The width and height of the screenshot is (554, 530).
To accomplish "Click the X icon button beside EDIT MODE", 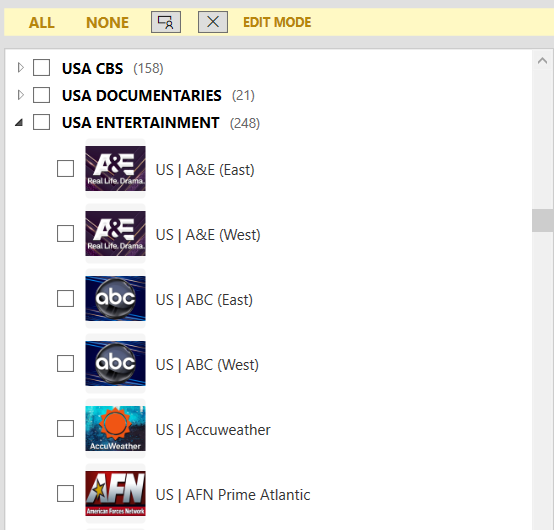I will click(213, 22).
